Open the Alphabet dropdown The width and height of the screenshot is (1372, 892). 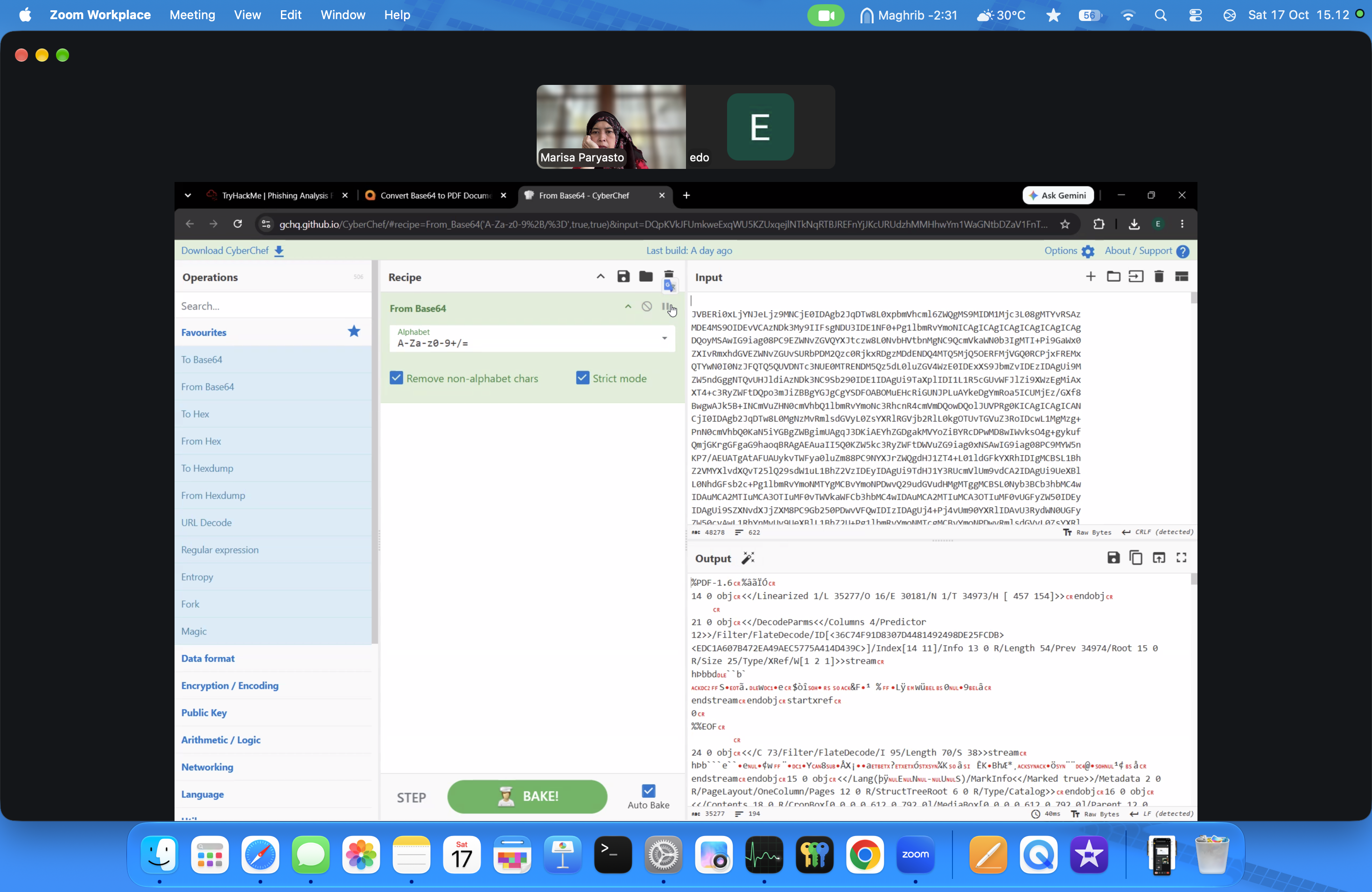point(532,338)
